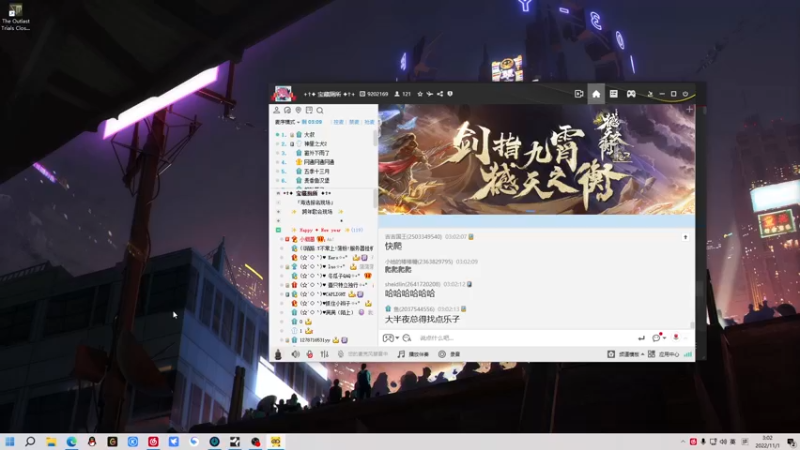
Task: Open the game emoticon dropdown in chat input
Action: pyautogui.click(x=391, y=338)
